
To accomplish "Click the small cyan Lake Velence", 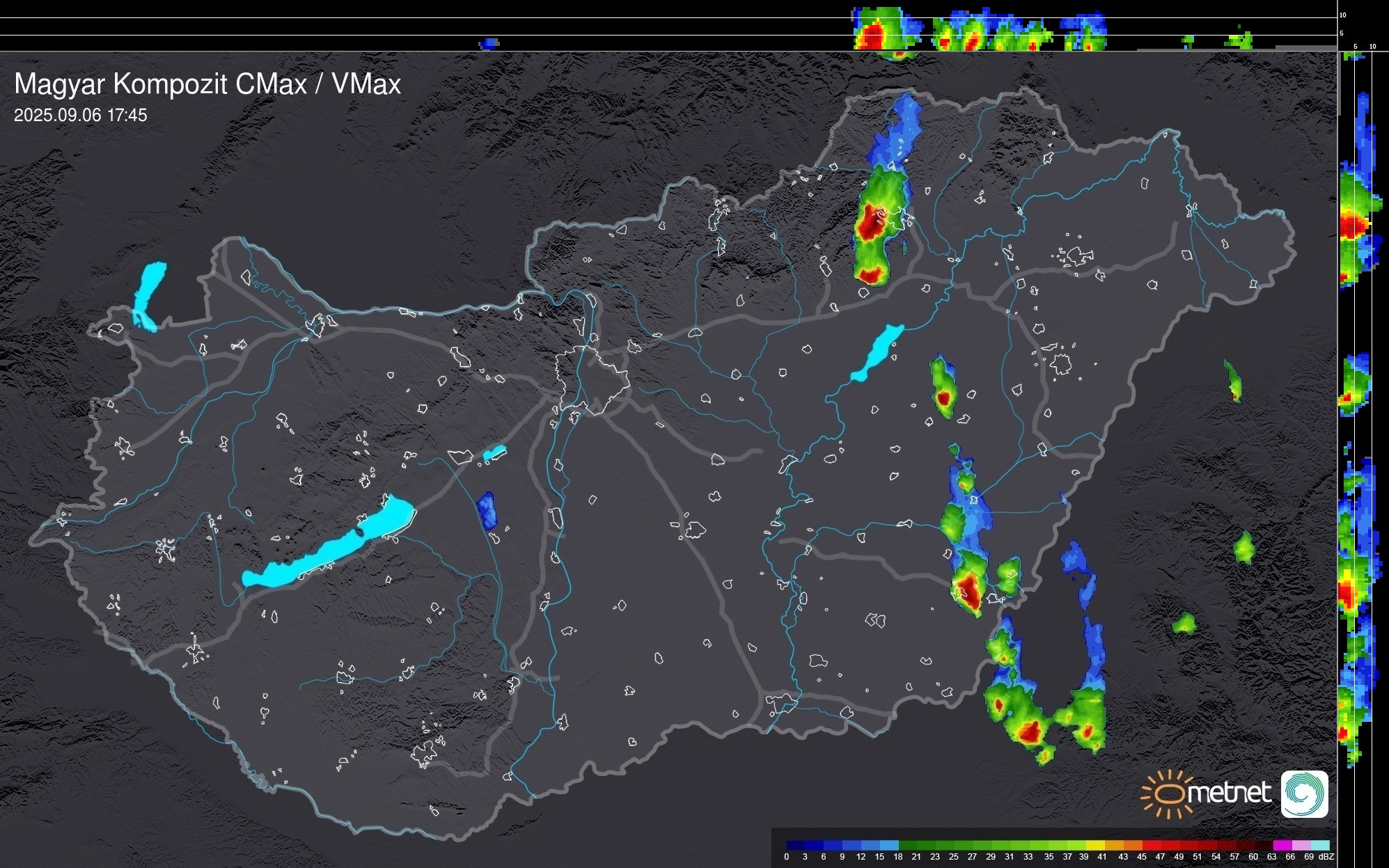I will pos(494,454).
